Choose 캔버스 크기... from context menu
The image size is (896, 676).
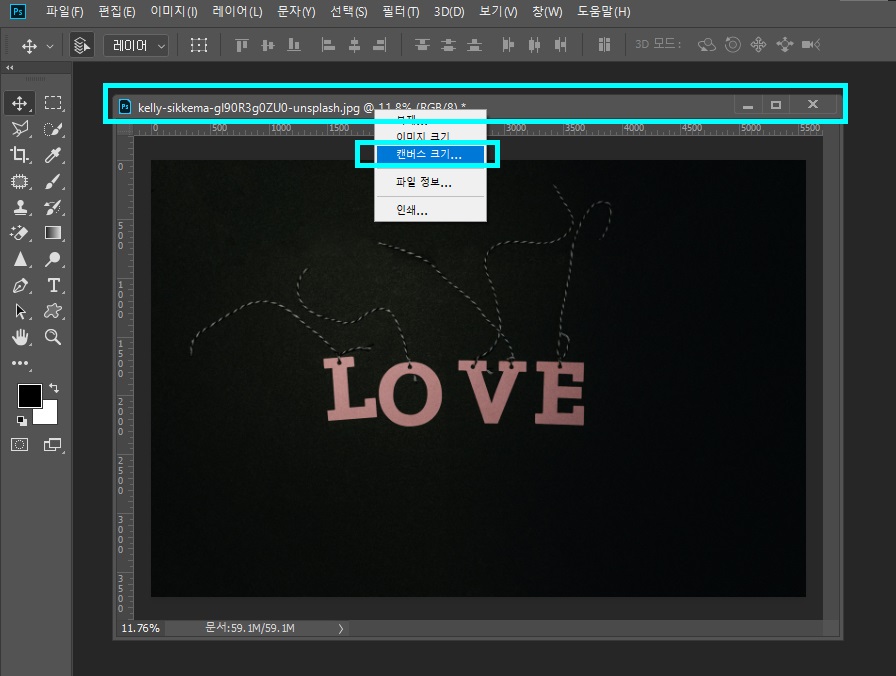click(430, 154)
